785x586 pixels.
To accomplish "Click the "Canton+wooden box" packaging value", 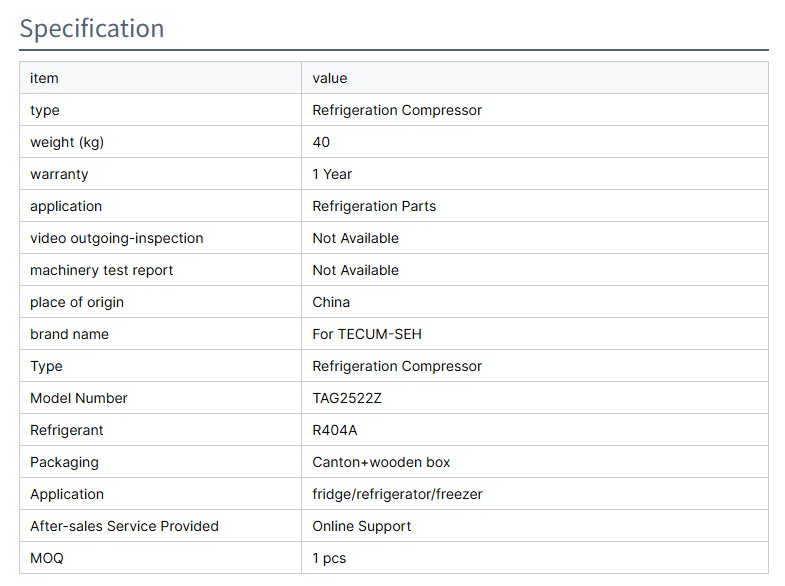I will point(381,462).
